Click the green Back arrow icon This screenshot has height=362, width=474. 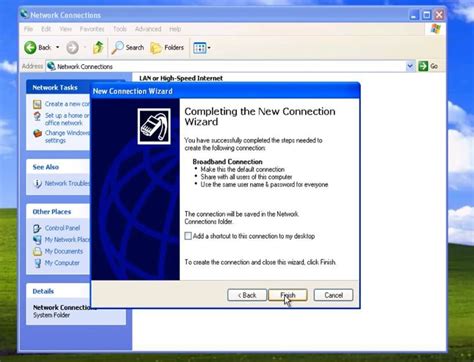click(30, 48)
